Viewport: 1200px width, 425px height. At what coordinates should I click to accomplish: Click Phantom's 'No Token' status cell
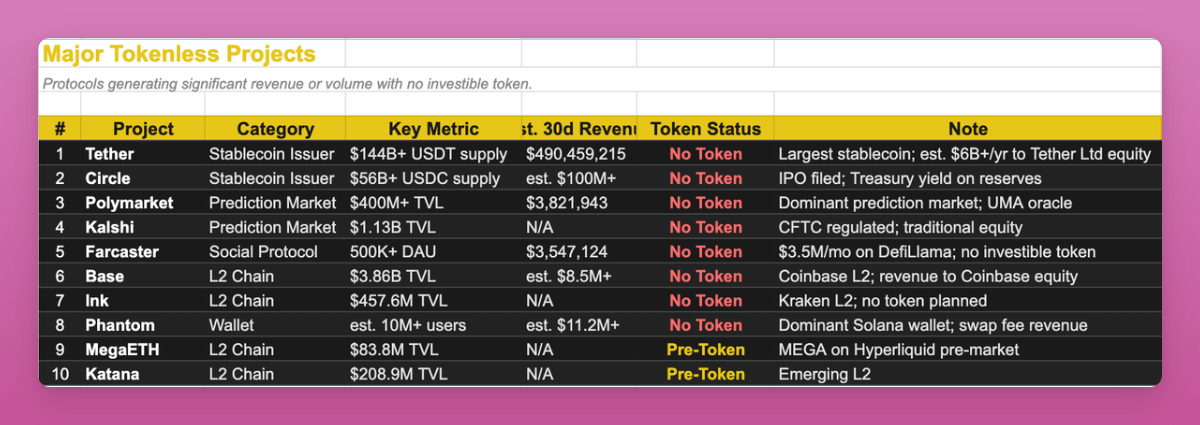tap(705, 325)
